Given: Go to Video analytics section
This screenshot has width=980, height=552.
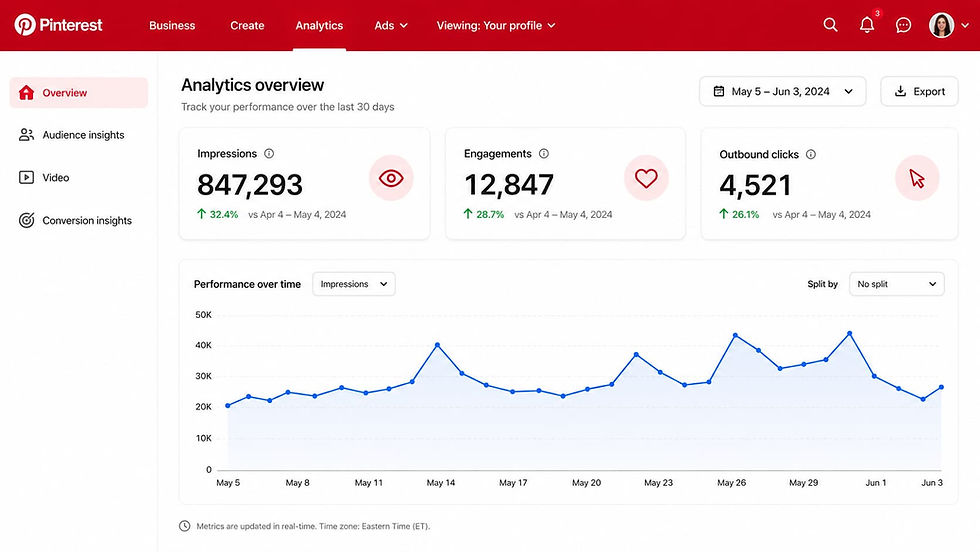Looking at the screenshot, I should [79, 178].
